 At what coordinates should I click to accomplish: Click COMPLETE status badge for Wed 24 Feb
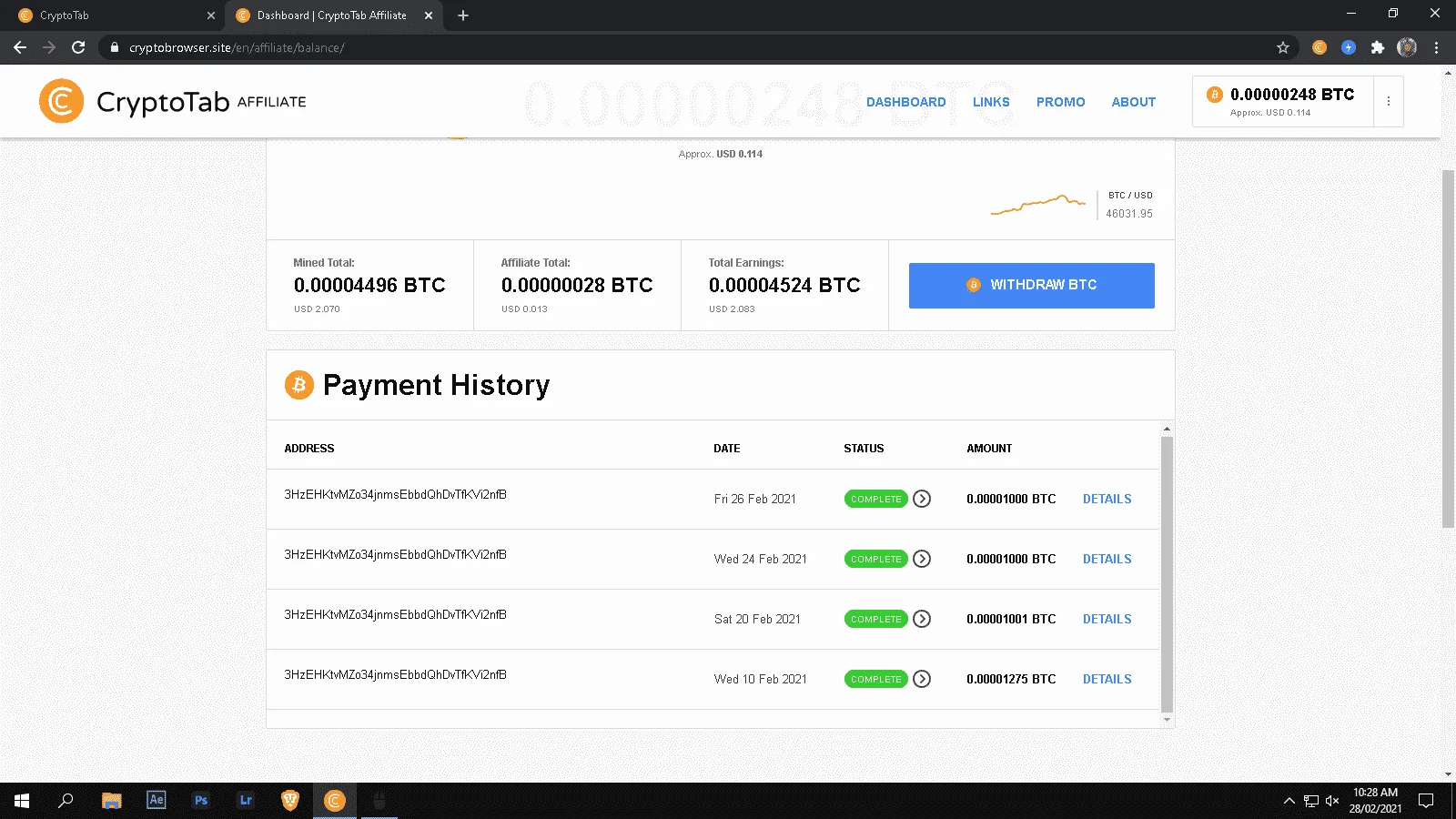pyautogui.click(x=875, y=559)
